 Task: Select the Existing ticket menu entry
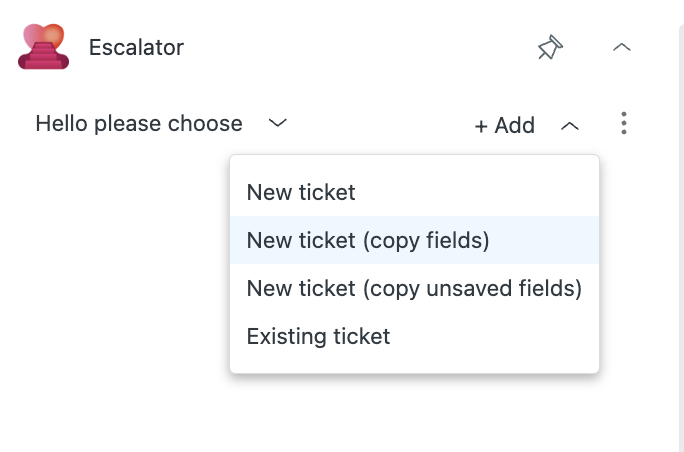pos(414,336)
